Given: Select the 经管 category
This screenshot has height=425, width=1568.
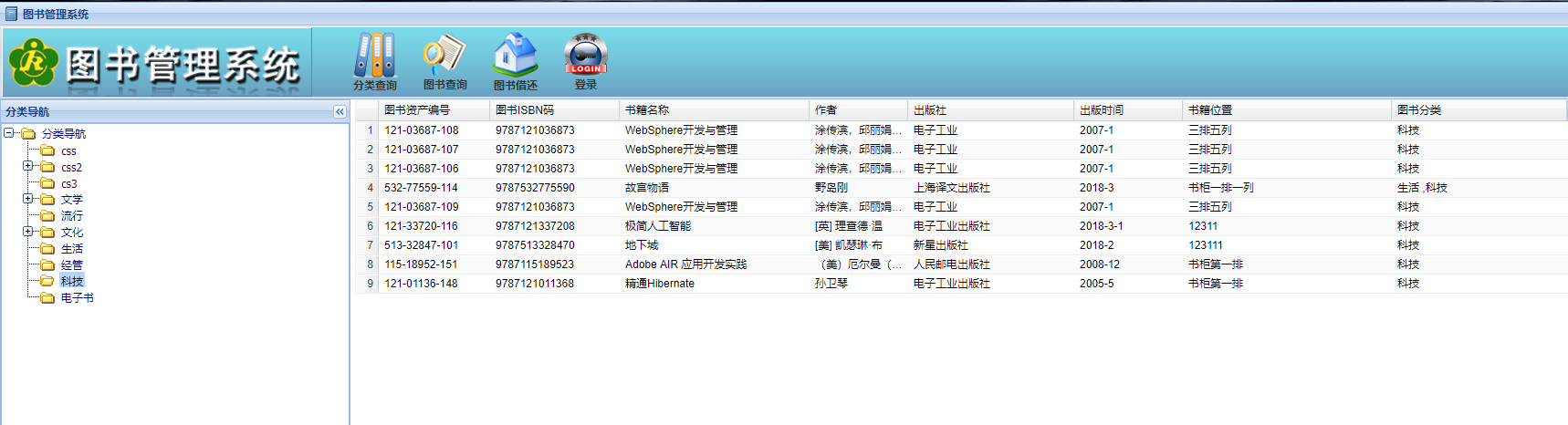Looking at the screenshot, I should pyautogui.click(x=72, y=265).
